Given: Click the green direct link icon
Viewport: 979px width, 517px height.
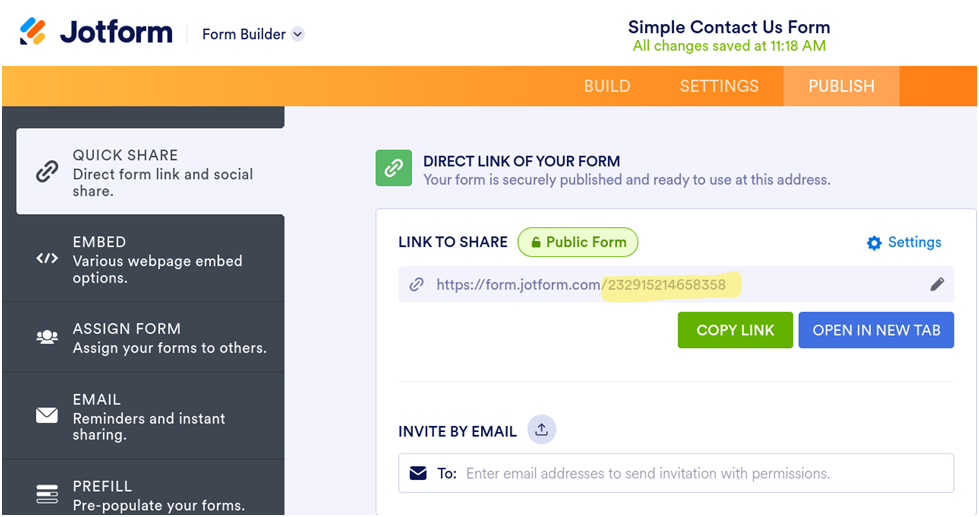Looking at the screenshot, I should (394, 169).
